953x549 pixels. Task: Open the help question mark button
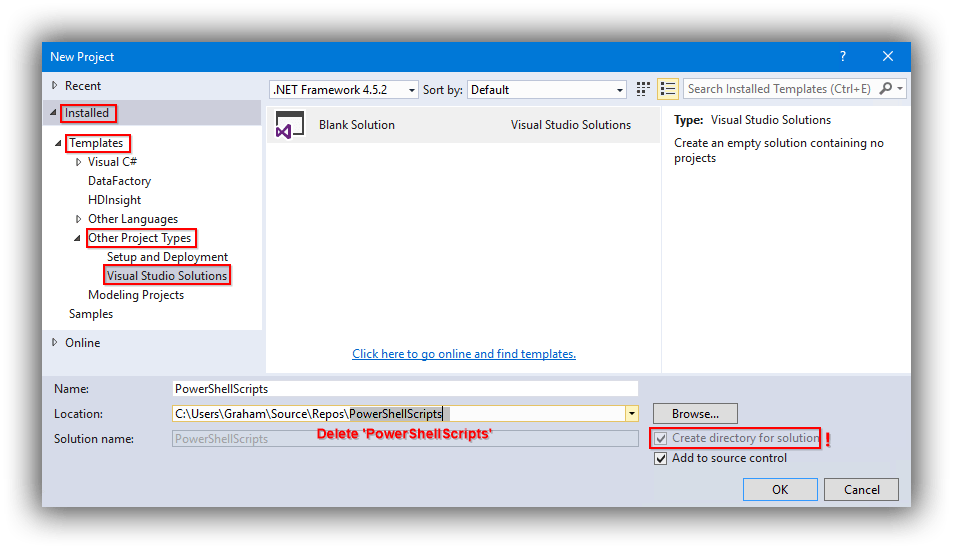(843, 57)
